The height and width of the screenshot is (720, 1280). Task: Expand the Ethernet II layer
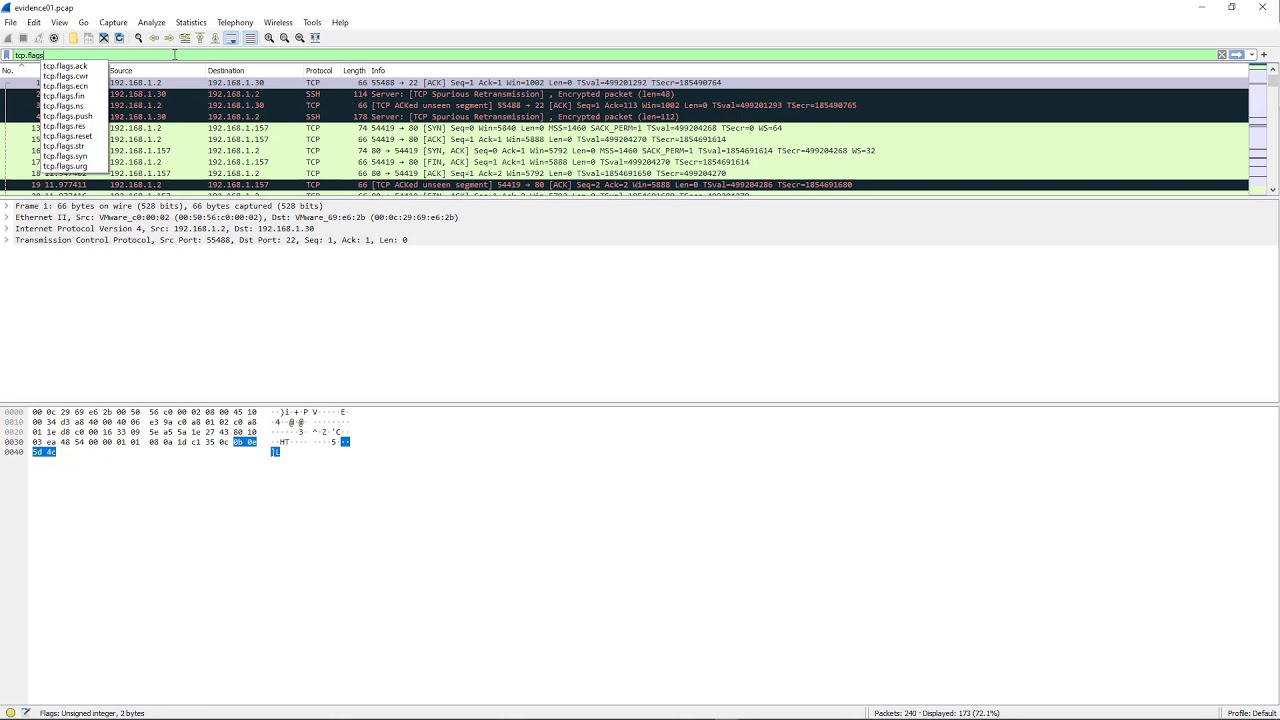pyautogui.click(x=7, y=217)
